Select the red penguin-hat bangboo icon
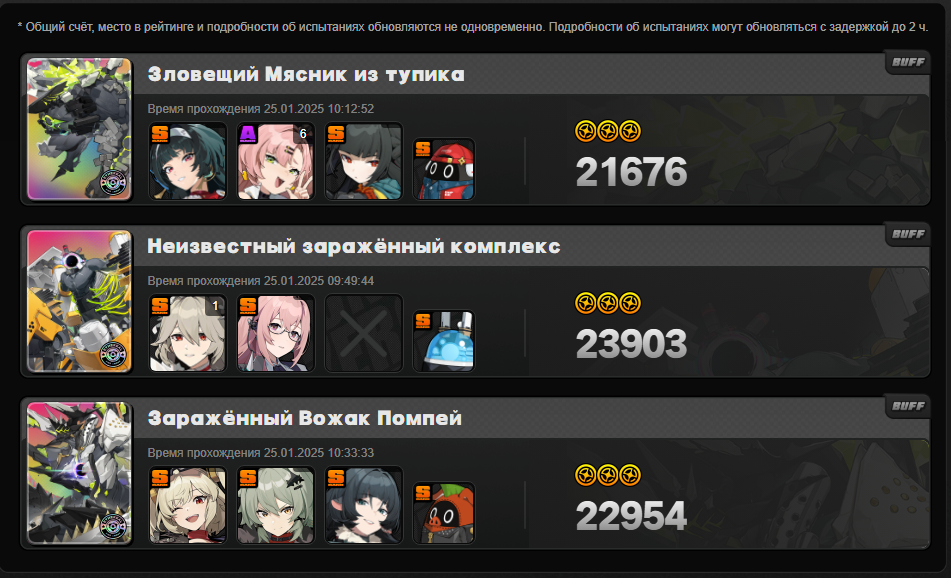The image size is (951, 578). pos(444,169)
